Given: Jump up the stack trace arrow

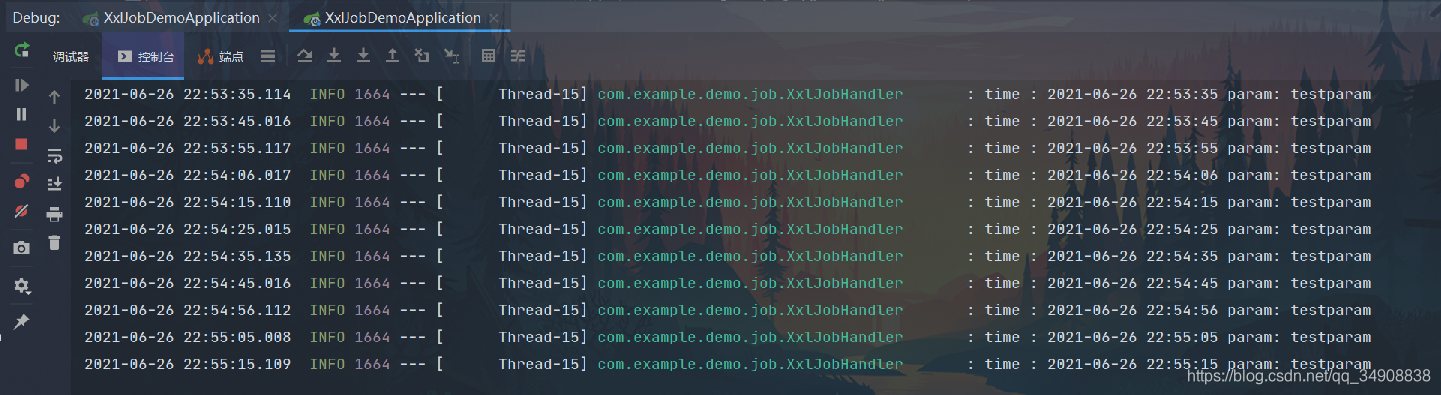Looking at the screenshot, I should coord(55,97).
